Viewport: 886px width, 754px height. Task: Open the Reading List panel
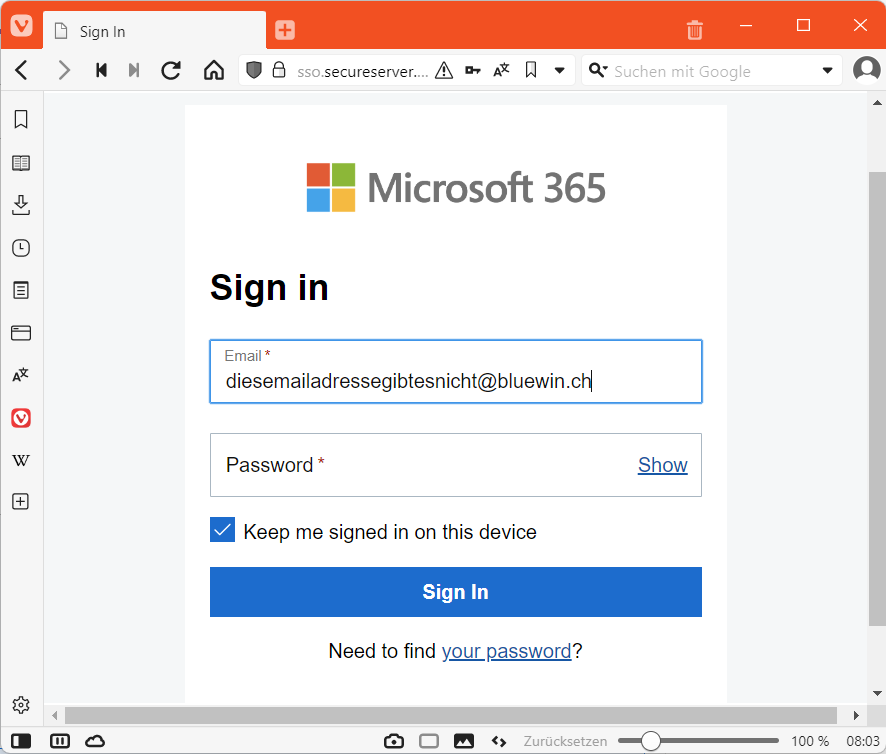[x=21, y=163]
